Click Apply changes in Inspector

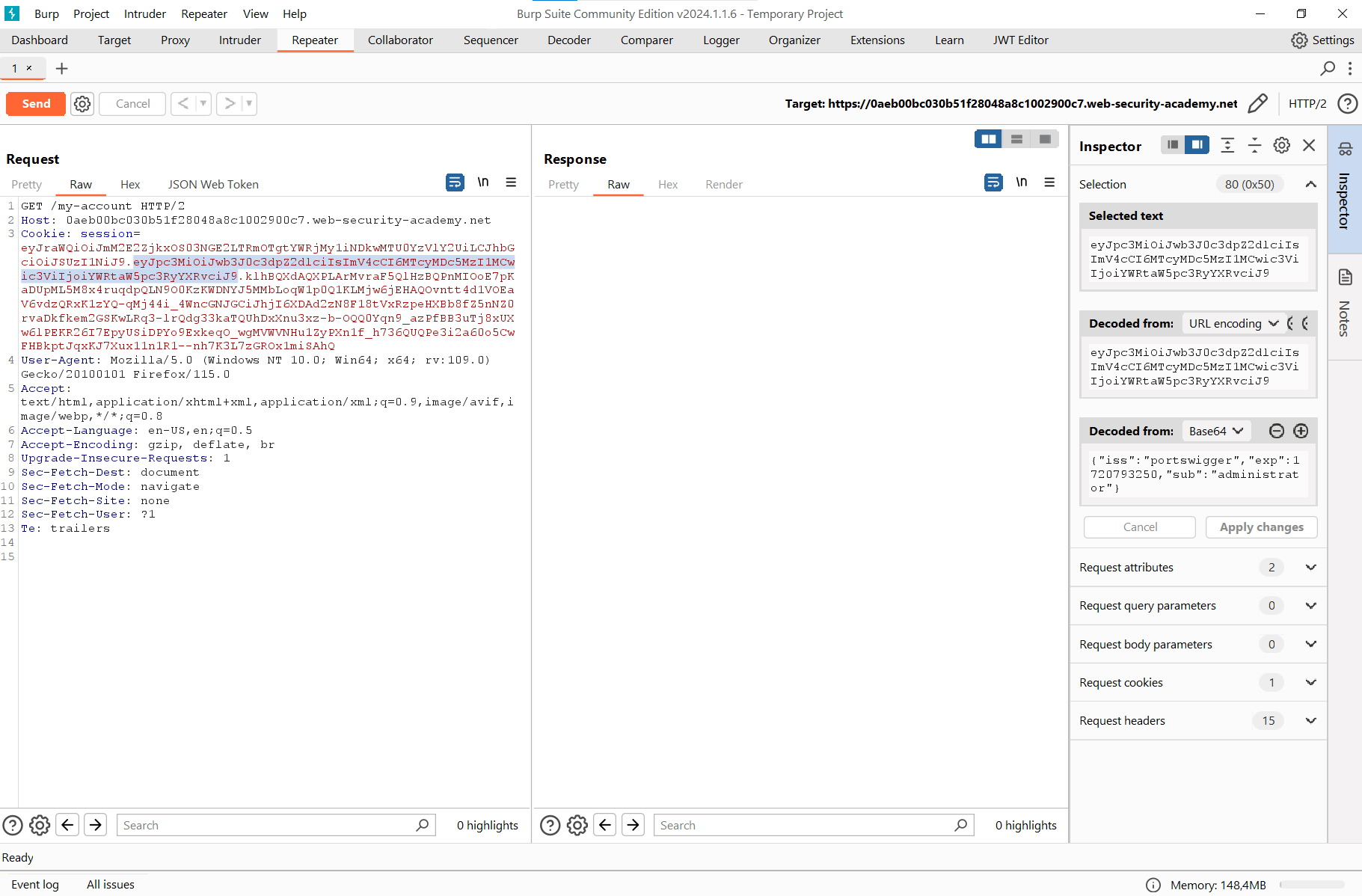point(1261,527)
